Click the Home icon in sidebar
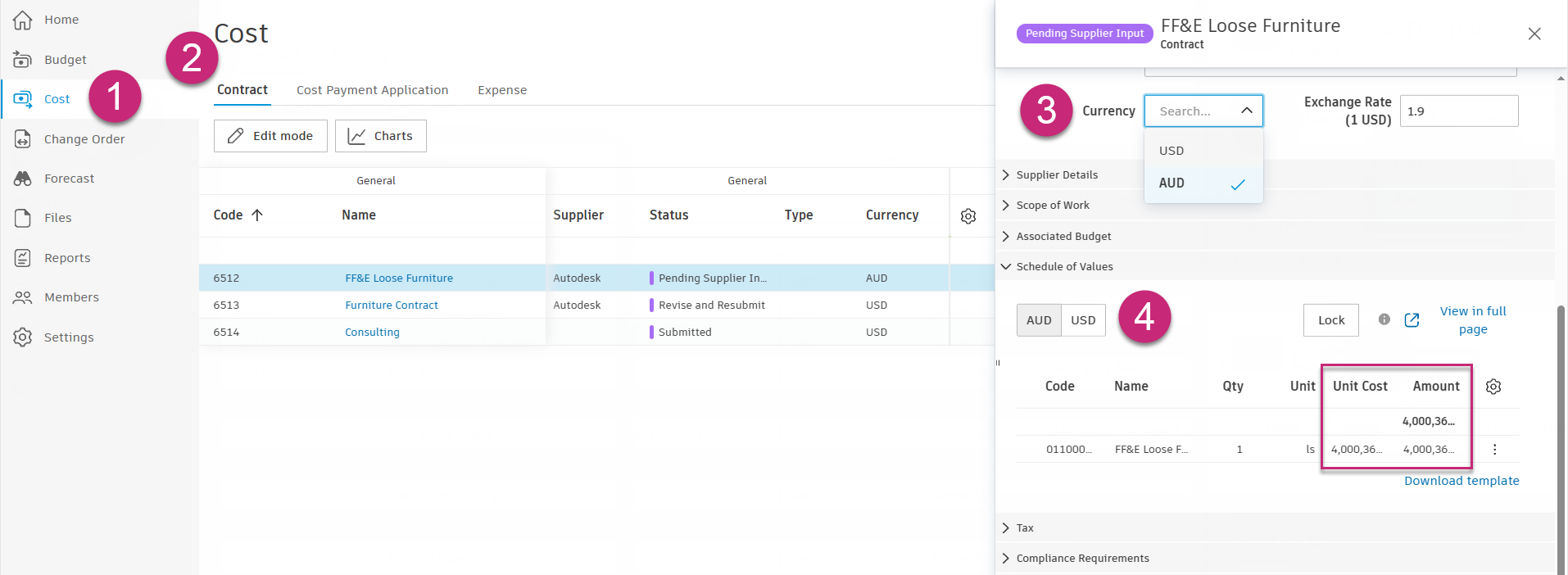Screen dimensions: 1568x575 [23, 20]
